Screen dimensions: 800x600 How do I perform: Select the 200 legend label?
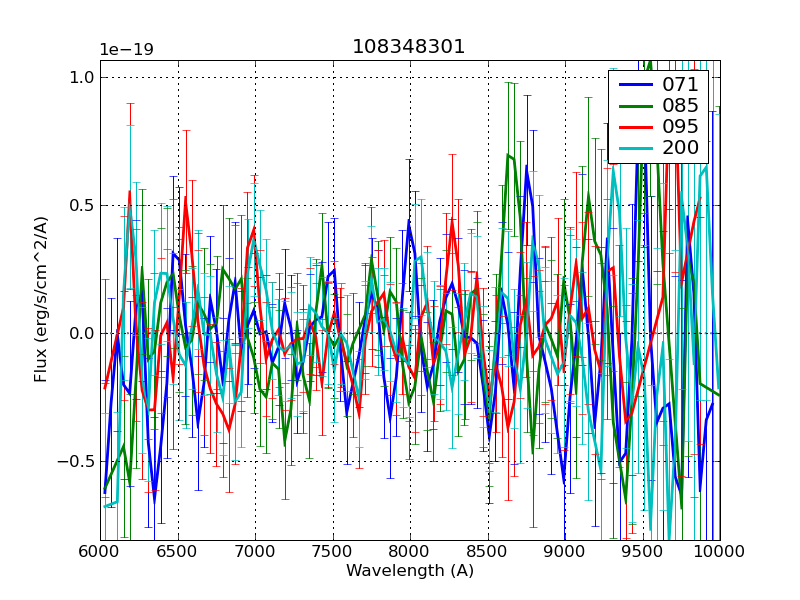681,148
